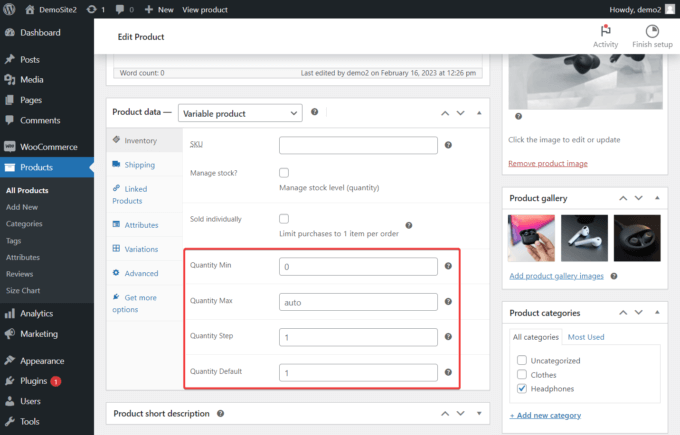Image resolution: width=680 pixels, height=435 pixels.
Task: Open the updates icon in admin bar
Action: 95,10
